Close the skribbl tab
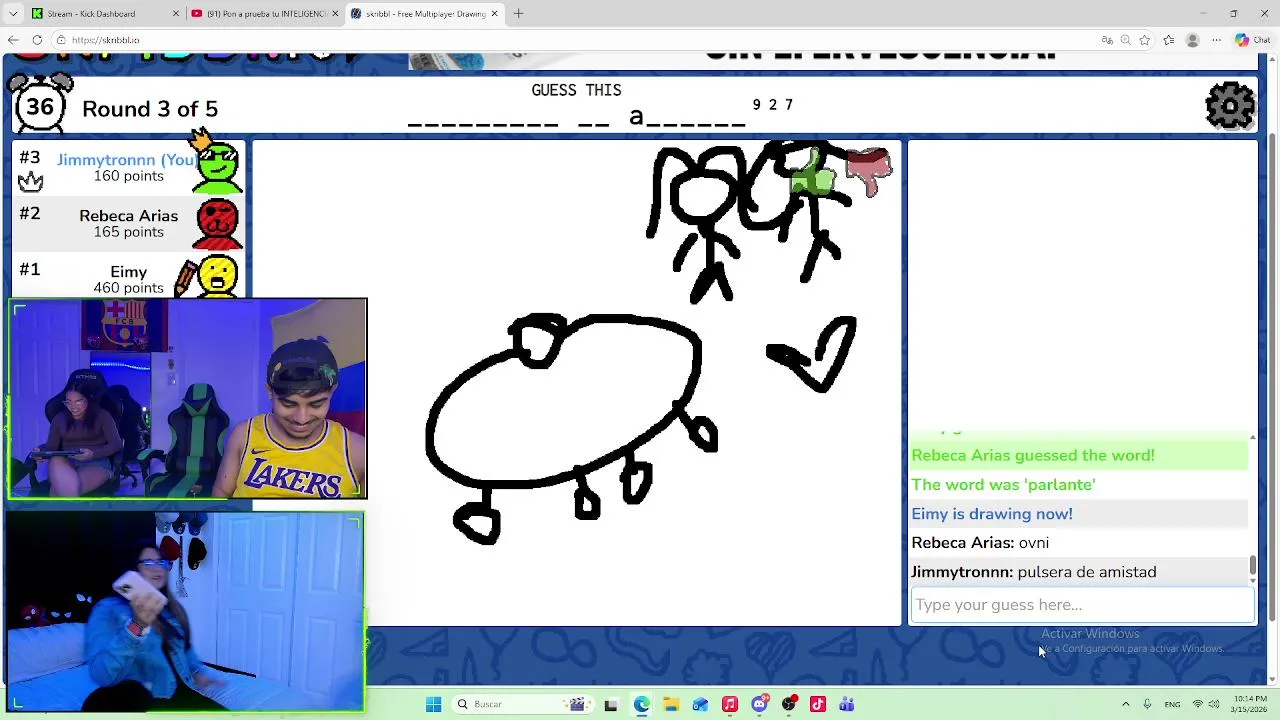 (x=494, y=14)
